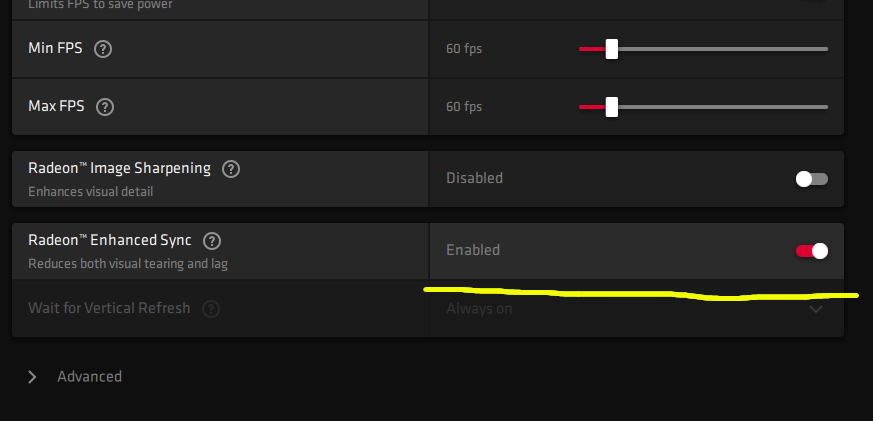Click the Max FPS 60 fps value
Image resolution: width=873 pixels, height=421 pixels.
coord(463,107)
